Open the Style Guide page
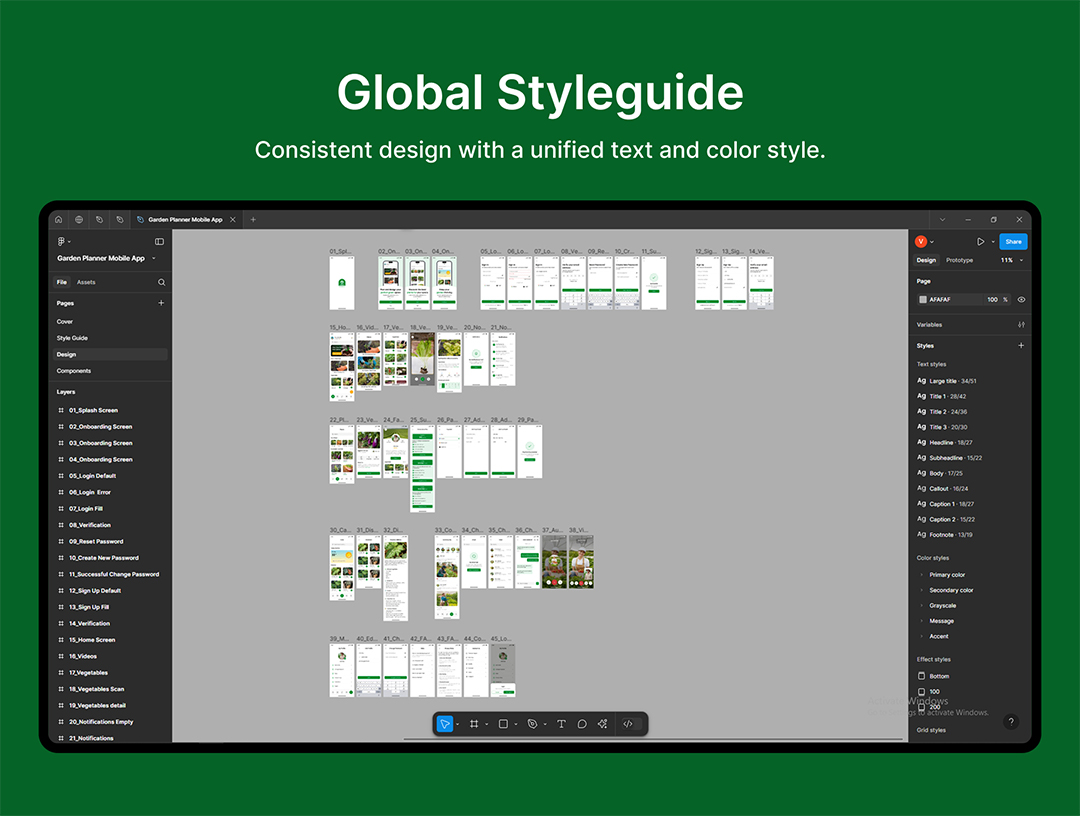Viewport: 1080px width, 816px height. pyautogui.click(x=72, y=338)
